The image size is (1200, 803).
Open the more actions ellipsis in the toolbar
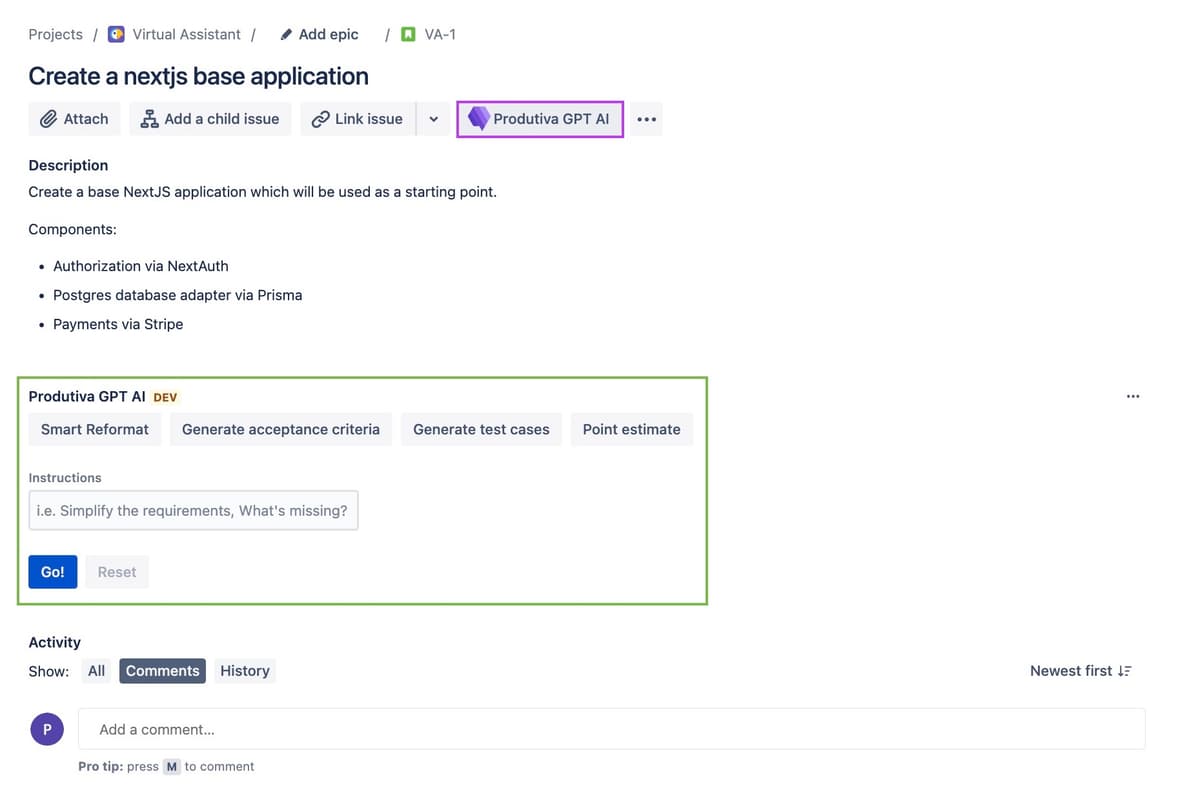[647, 119]
